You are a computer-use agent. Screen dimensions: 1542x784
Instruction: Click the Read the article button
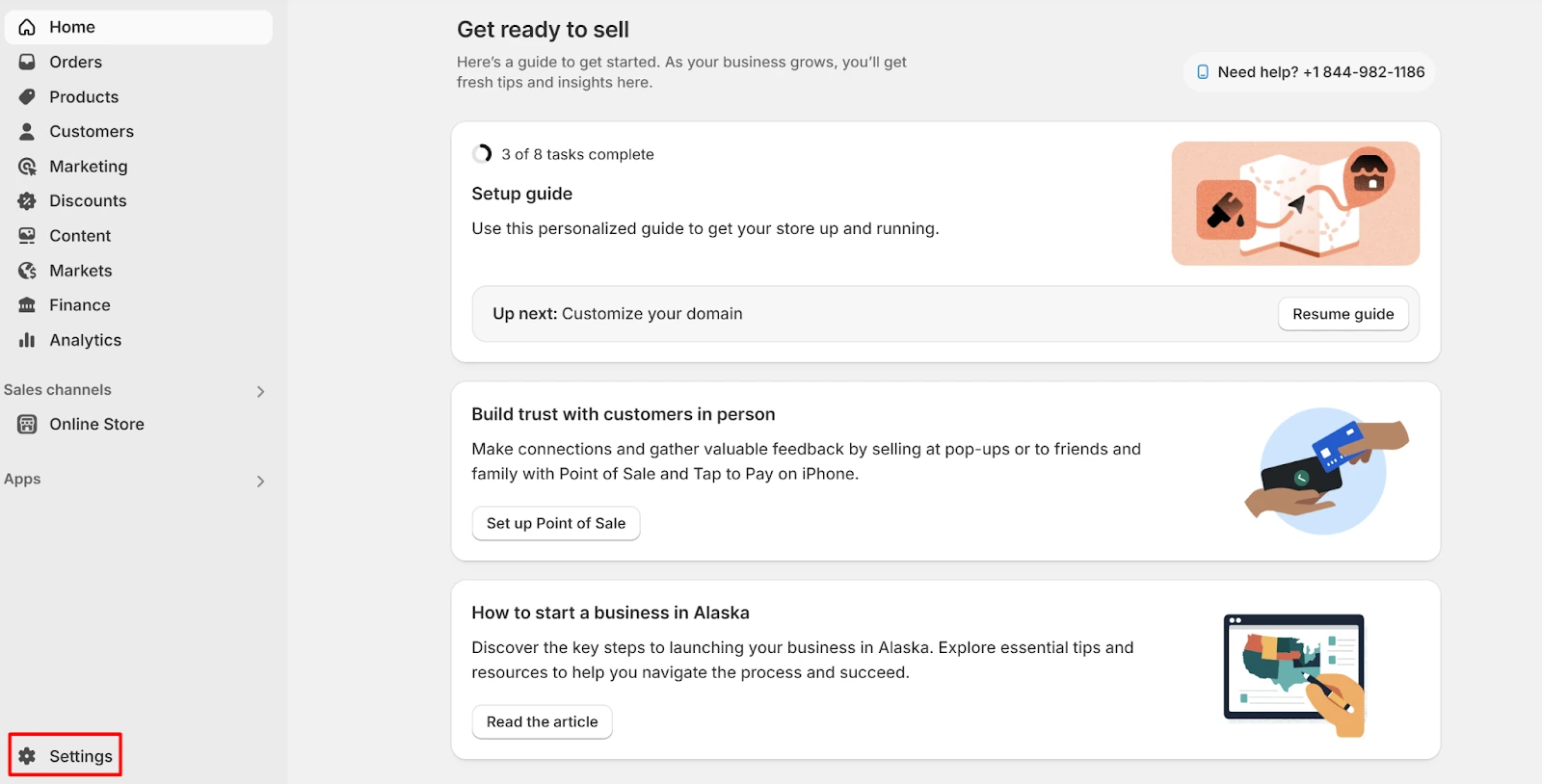[x=542, y=721]
